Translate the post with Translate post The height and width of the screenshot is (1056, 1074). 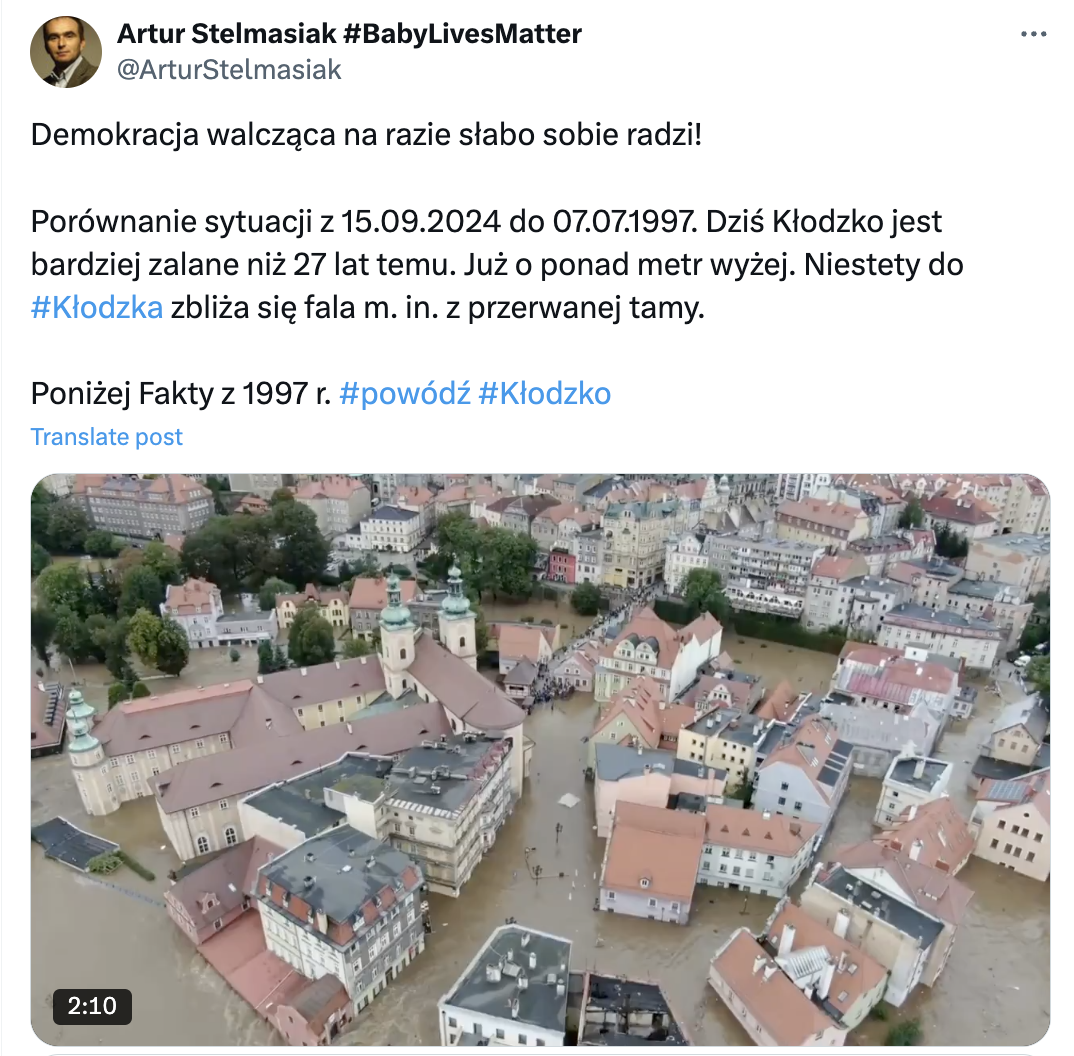107,437
